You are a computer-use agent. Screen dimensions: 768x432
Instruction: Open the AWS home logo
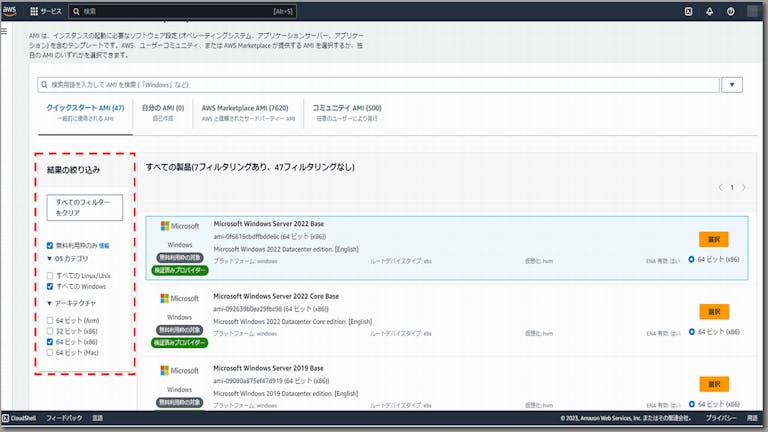click(9, 11)
